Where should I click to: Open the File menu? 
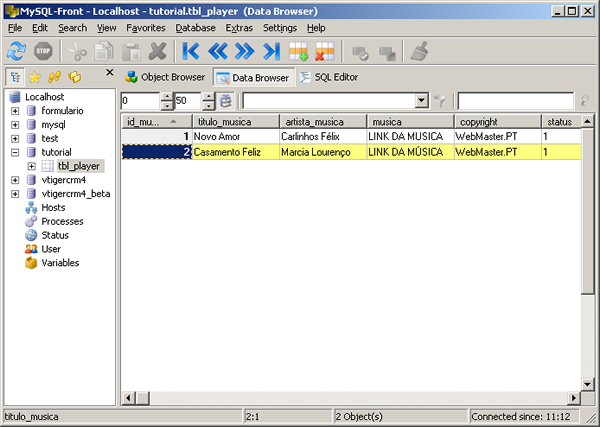tap(15, 28)
